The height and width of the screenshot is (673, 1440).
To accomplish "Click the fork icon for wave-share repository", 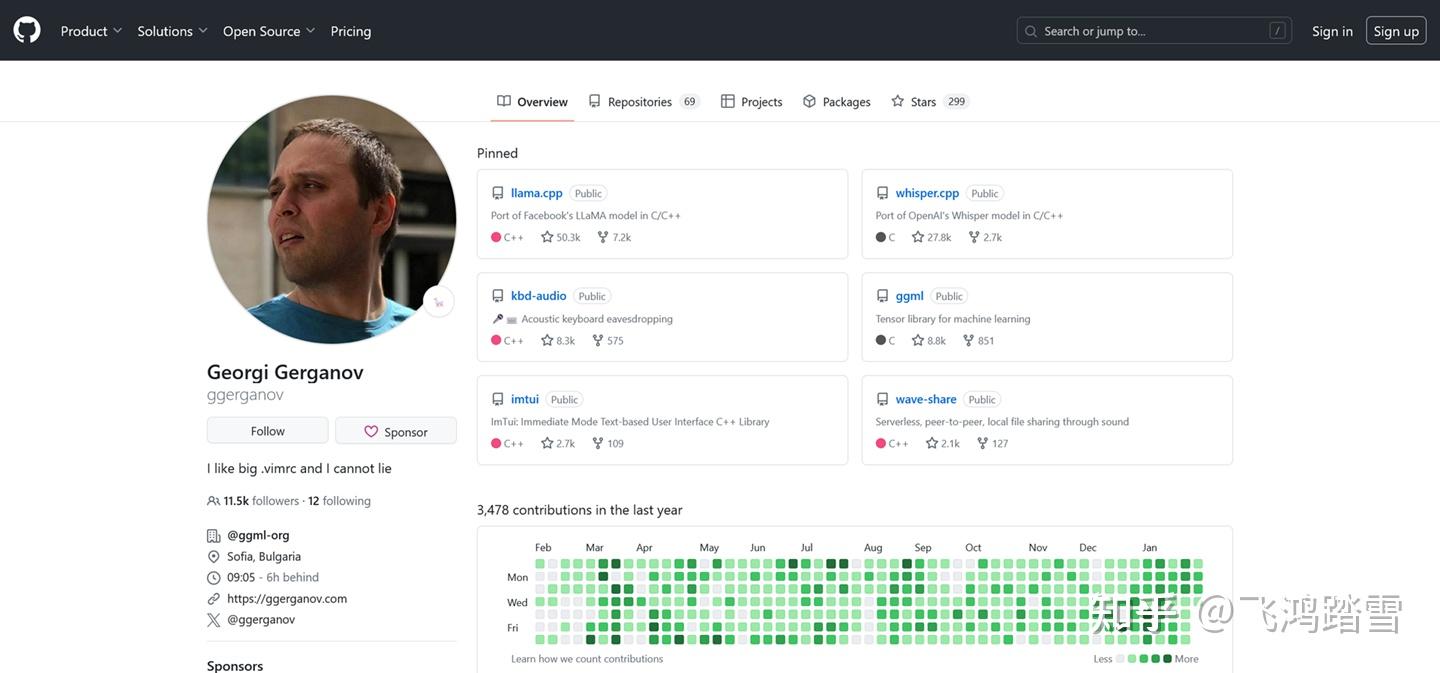I will coord(982,443).
